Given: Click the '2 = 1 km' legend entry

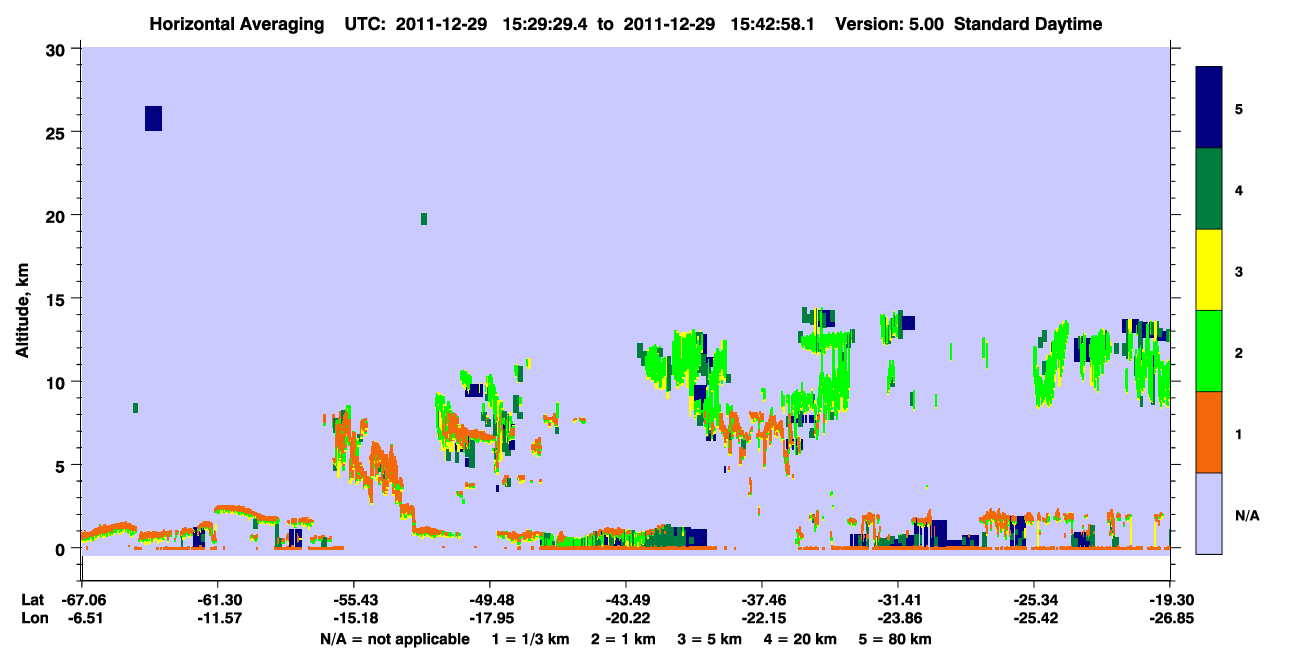Looking at the screenshot, I should tap(623, 638).
